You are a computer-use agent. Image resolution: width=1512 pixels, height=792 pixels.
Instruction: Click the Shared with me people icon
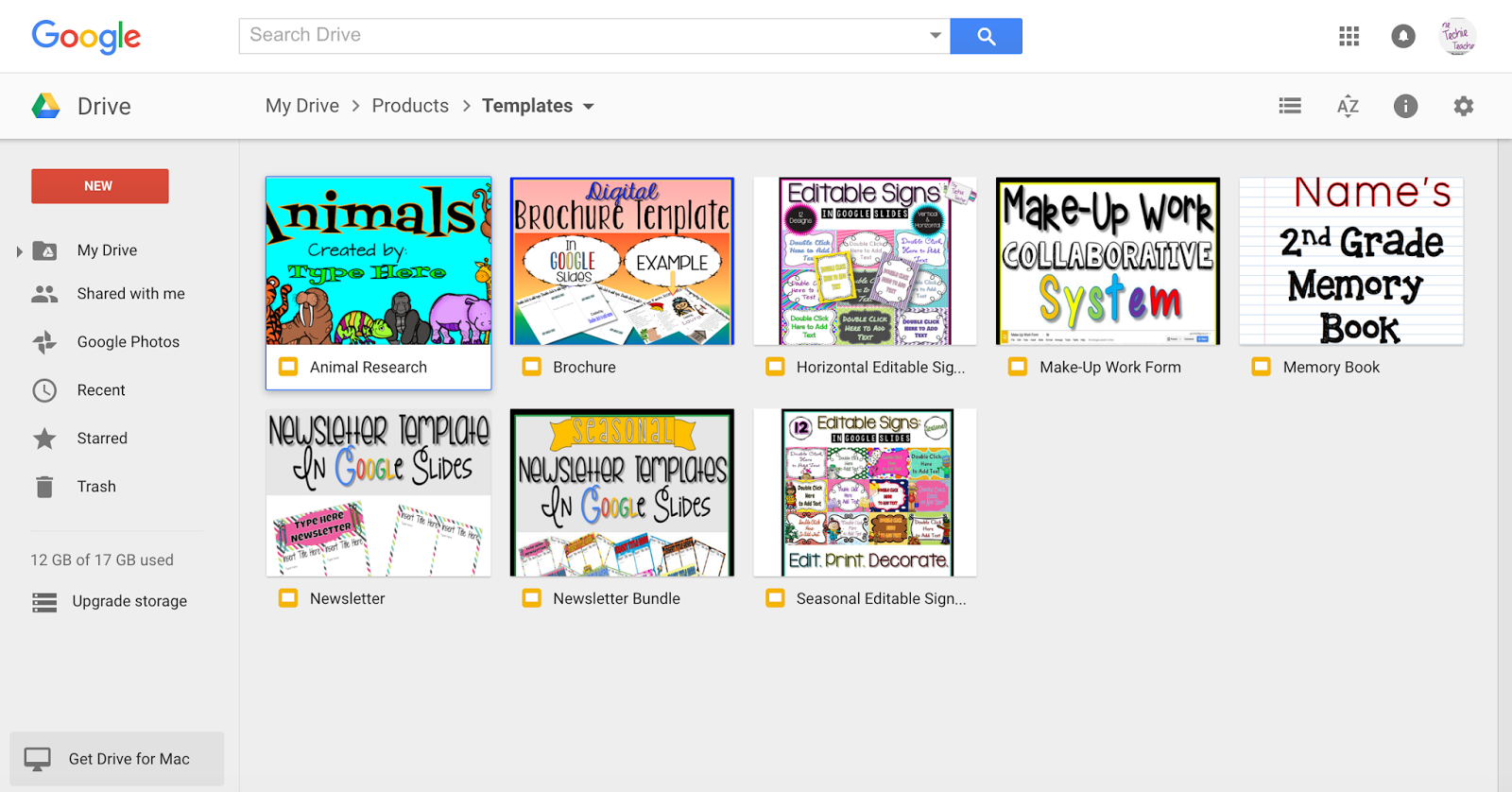44,294
